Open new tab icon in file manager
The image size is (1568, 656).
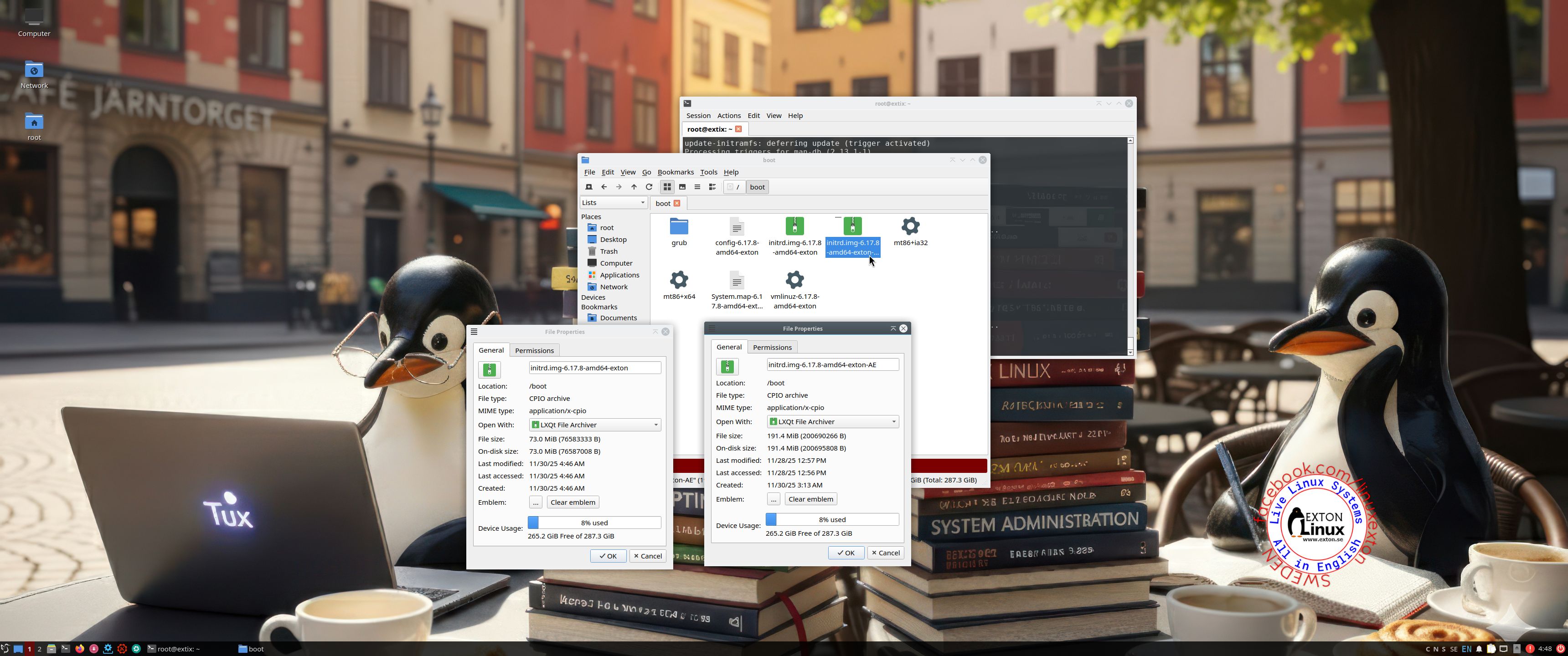[x=588, y=187]
